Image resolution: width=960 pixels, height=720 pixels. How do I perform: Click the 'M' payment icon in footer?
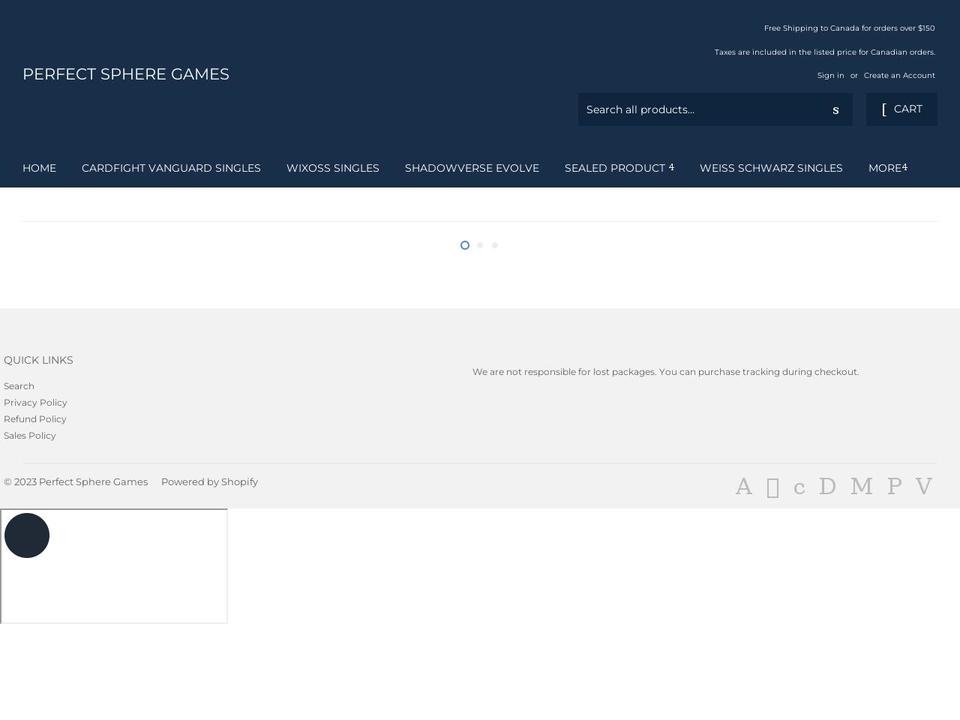tap(861, 487)
